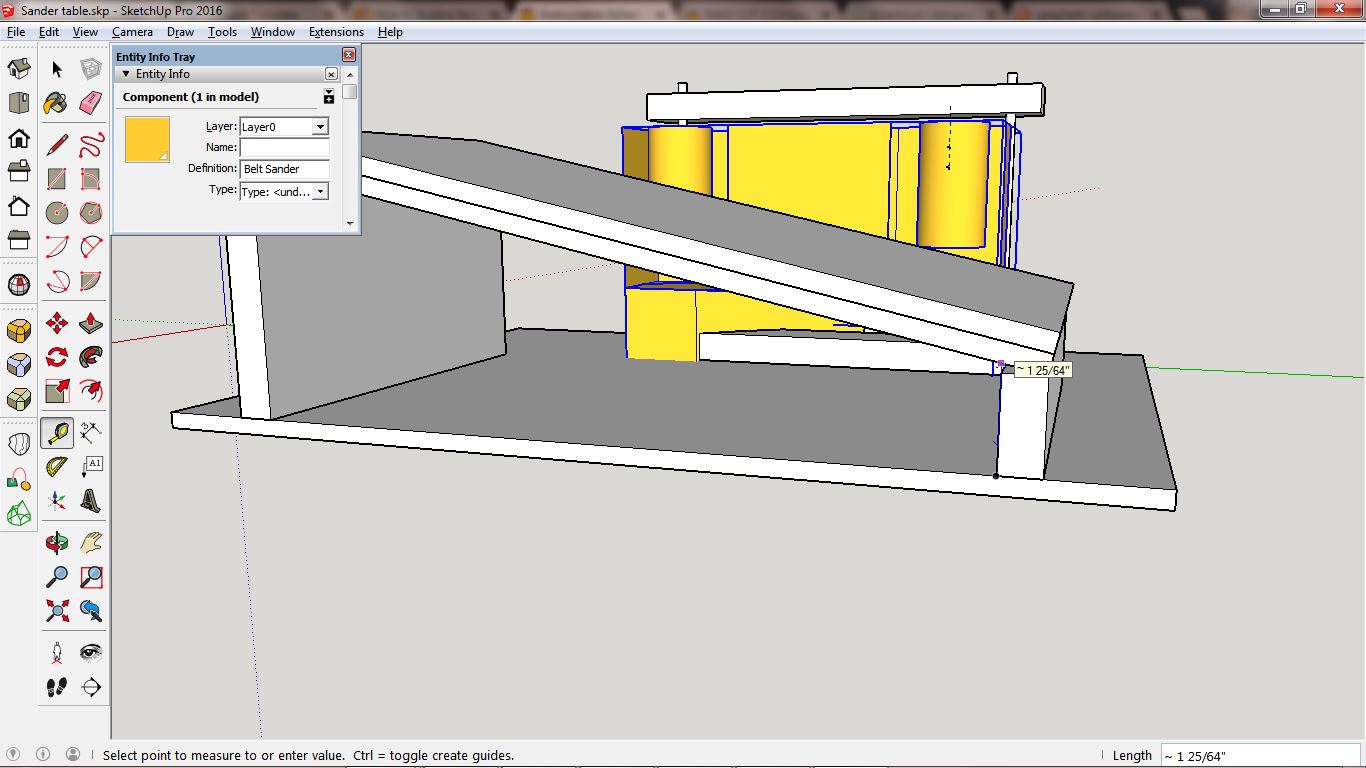Open the Edit menu
This screenshot has height=768, width=1366.
tap(49, 32)
